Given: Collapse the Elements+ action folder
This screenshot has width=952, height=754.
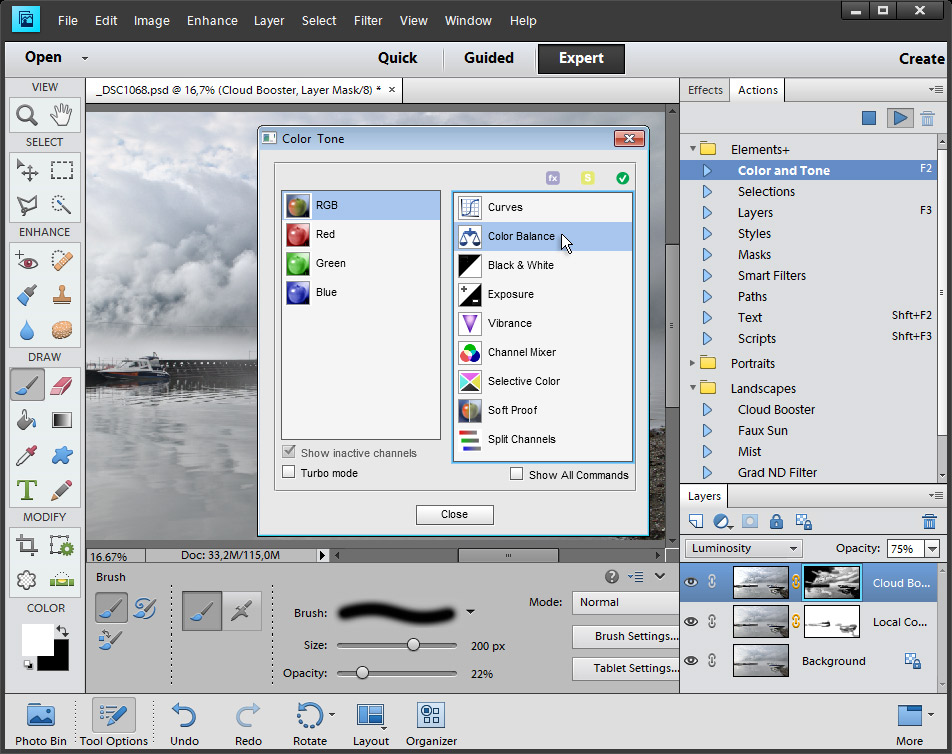Looking at the screenshot, I should pos(693,149).
